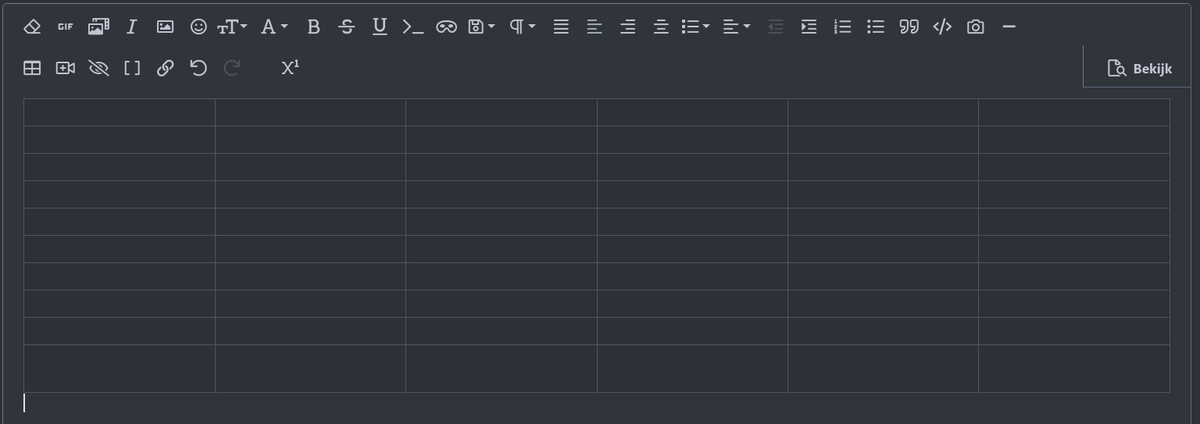Click the eraser remove formatting icon

(x=32, y=27)
